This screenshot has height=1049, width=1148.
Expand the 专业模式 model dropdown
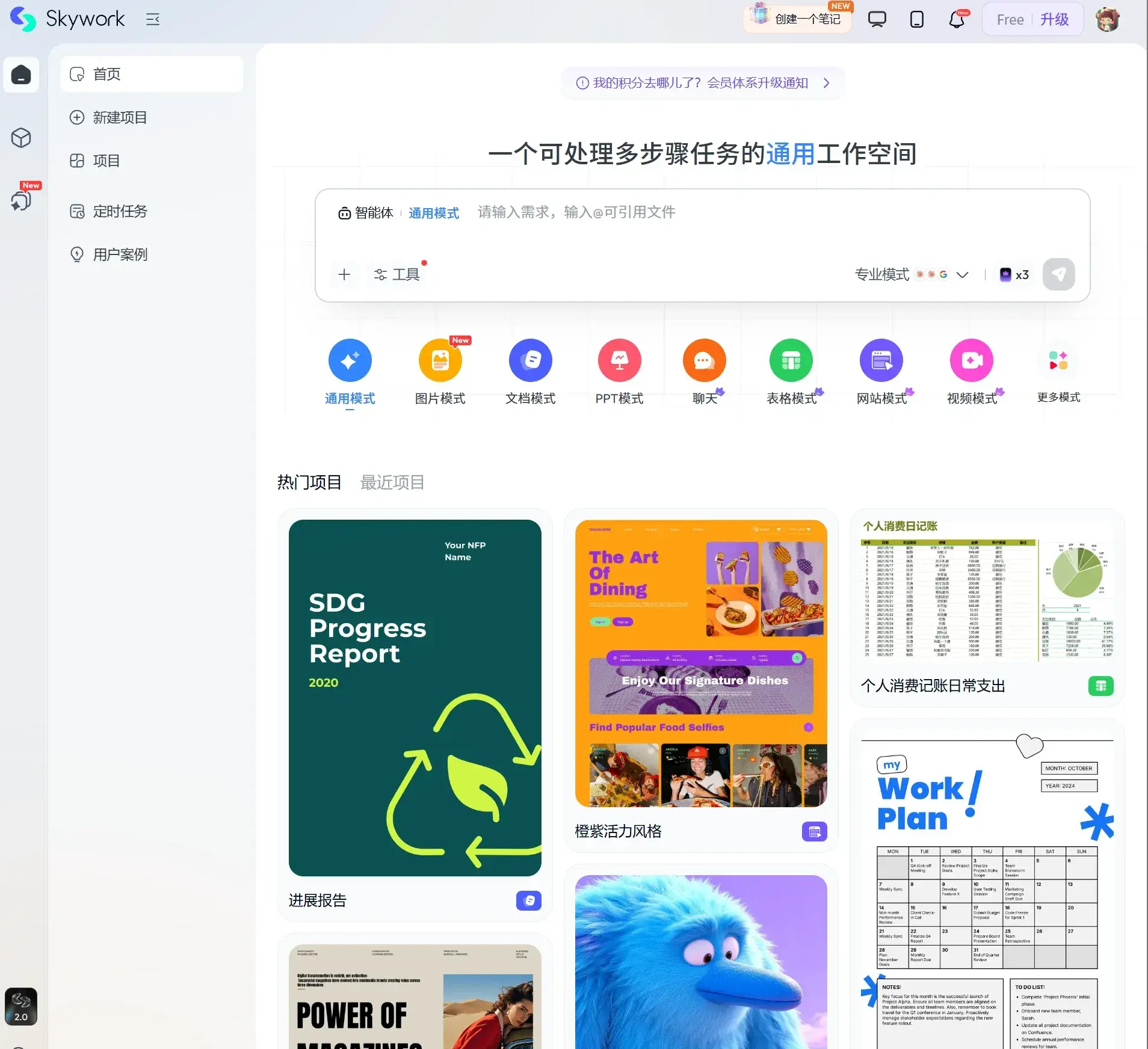click(911, 275)
